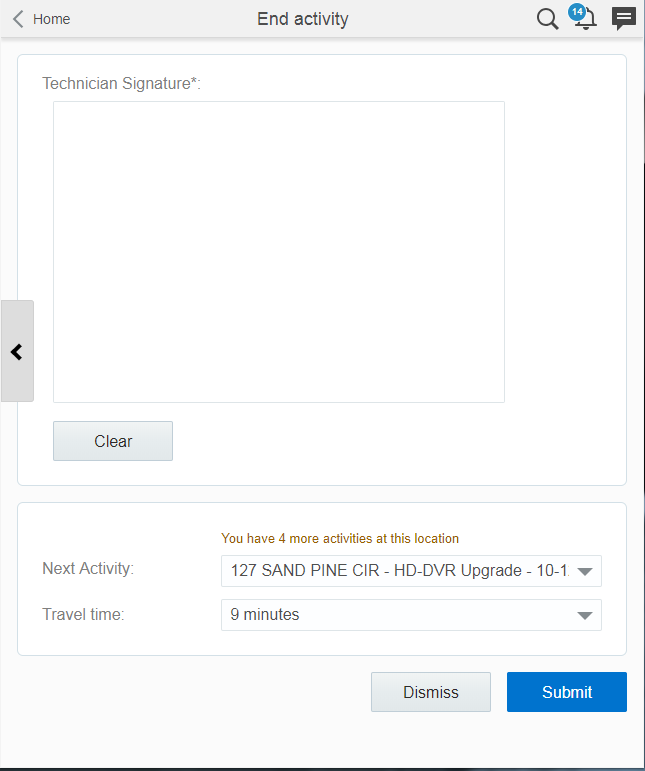Viewport: 645px width, 771px height.
Task: Click the blue 14 notification badge
Action: coord(577,12)
